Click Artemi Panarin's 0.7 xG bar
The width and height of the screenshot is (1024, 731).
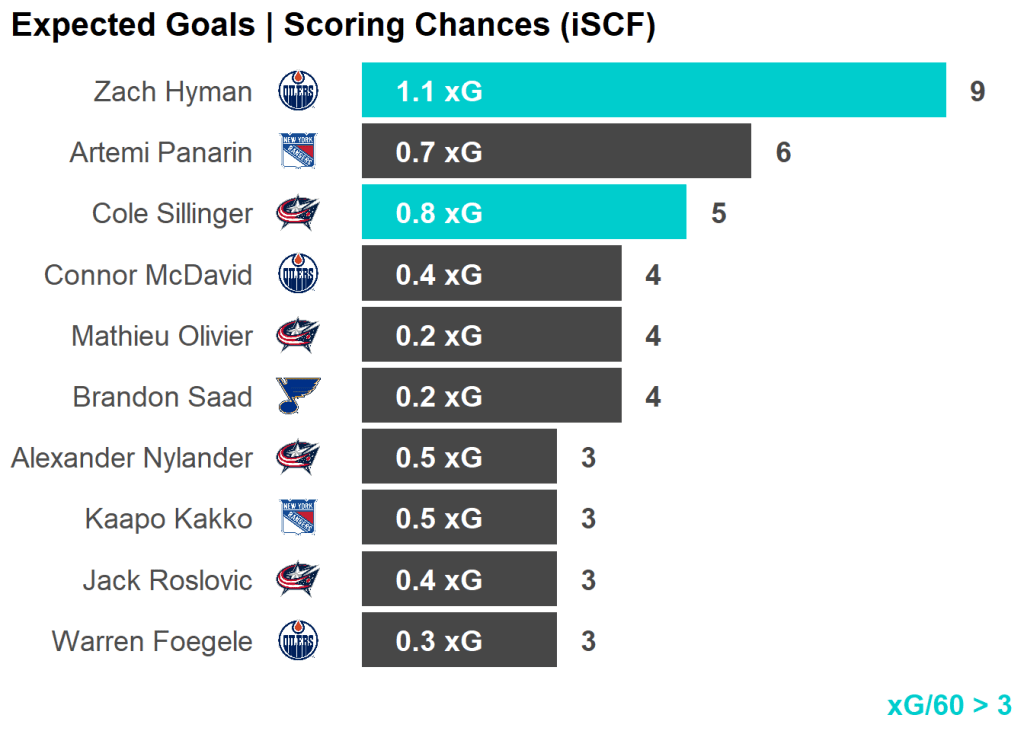(x=556, y=152)
